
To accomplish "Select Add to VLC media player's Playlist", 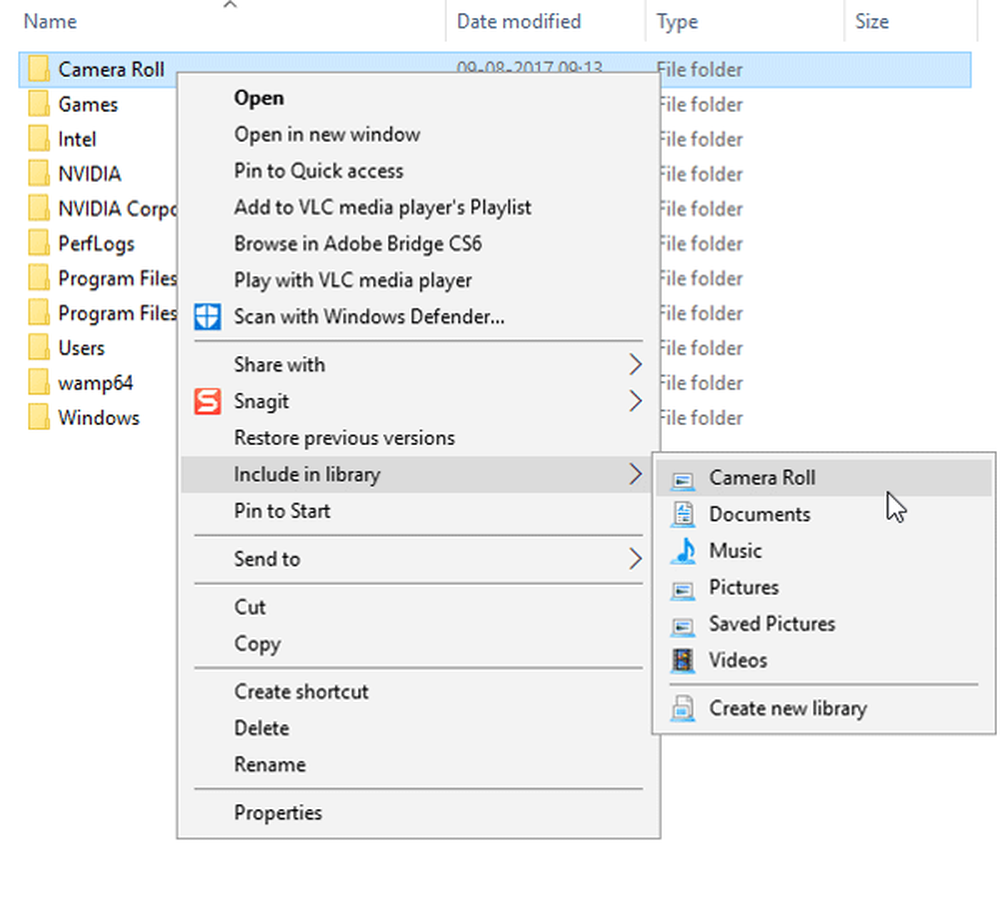I will coord(418,207).
